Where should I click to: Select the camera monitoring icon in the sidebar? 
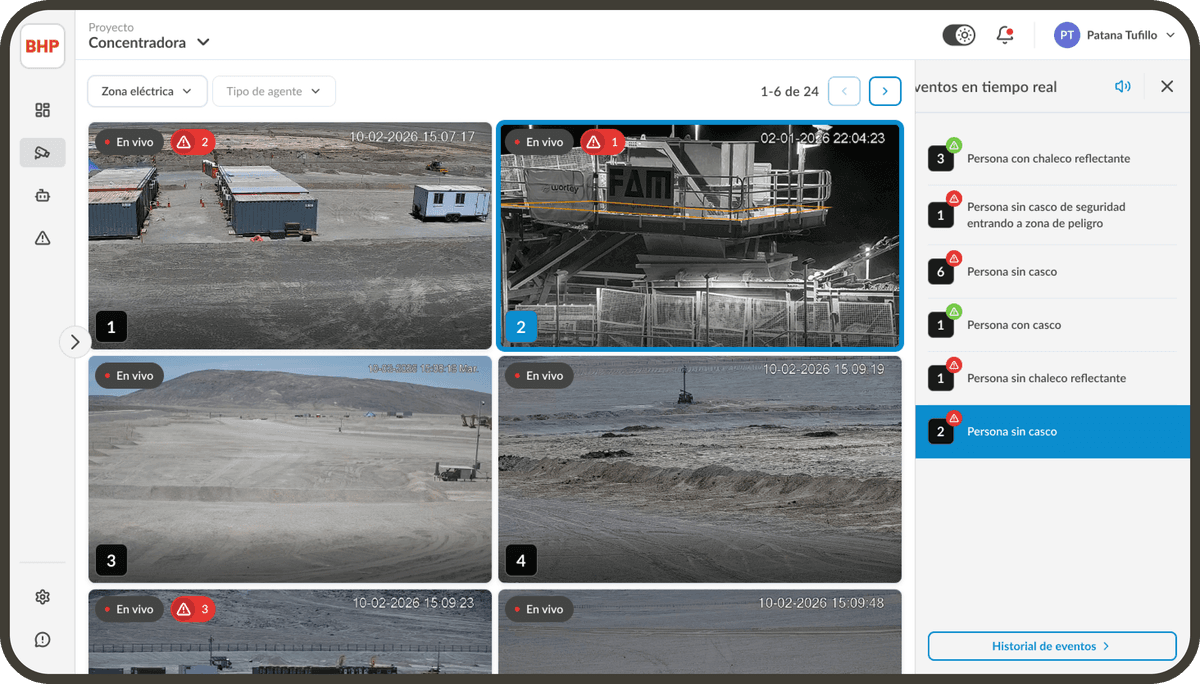coord(42,152)
